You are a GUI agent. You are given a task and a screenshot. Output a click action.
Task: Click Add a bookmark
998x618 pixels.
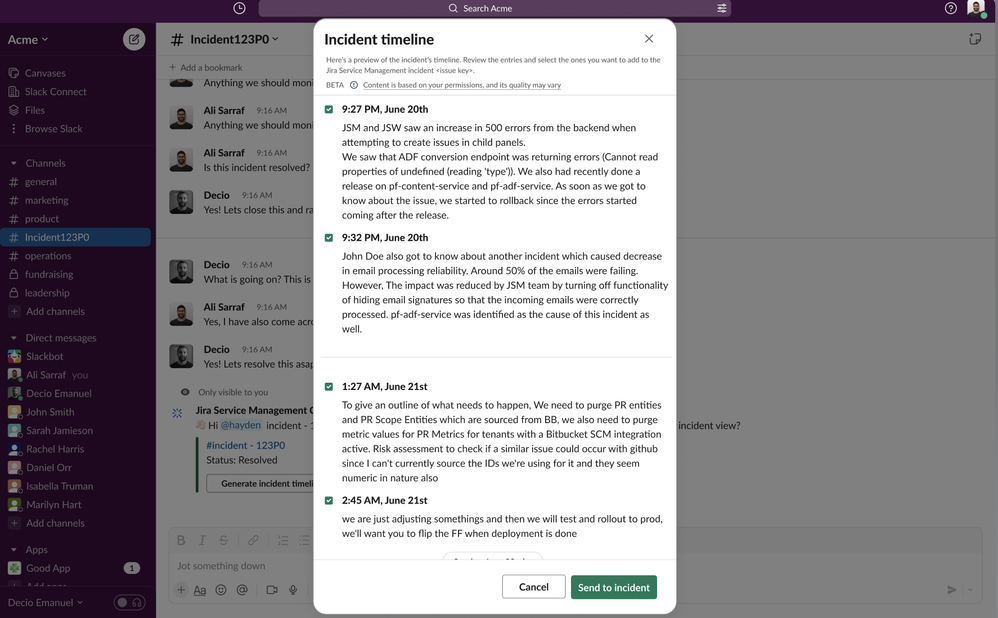[x=206, y=67]
